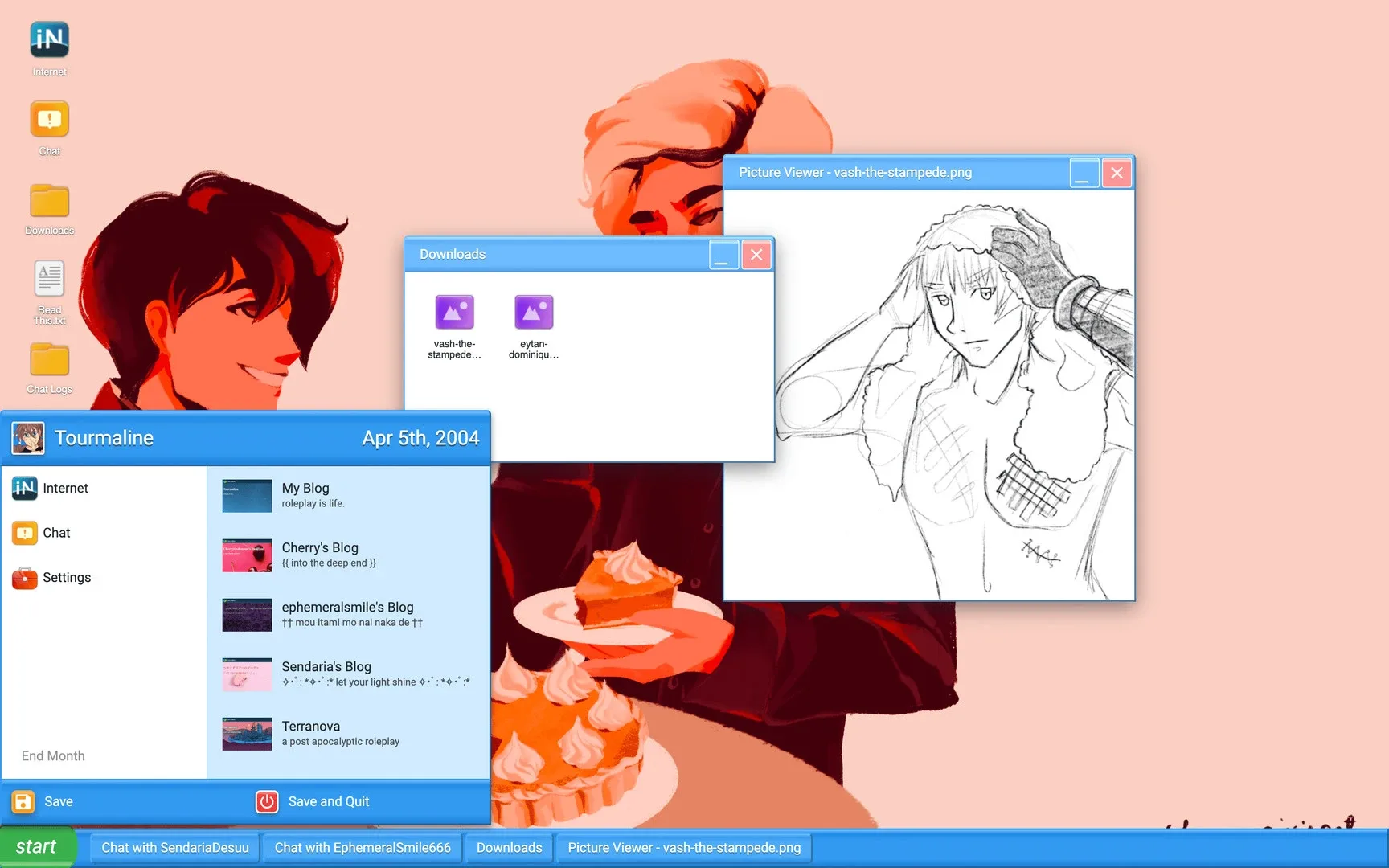Open My Blog
1389x868 pixels.
305,494
